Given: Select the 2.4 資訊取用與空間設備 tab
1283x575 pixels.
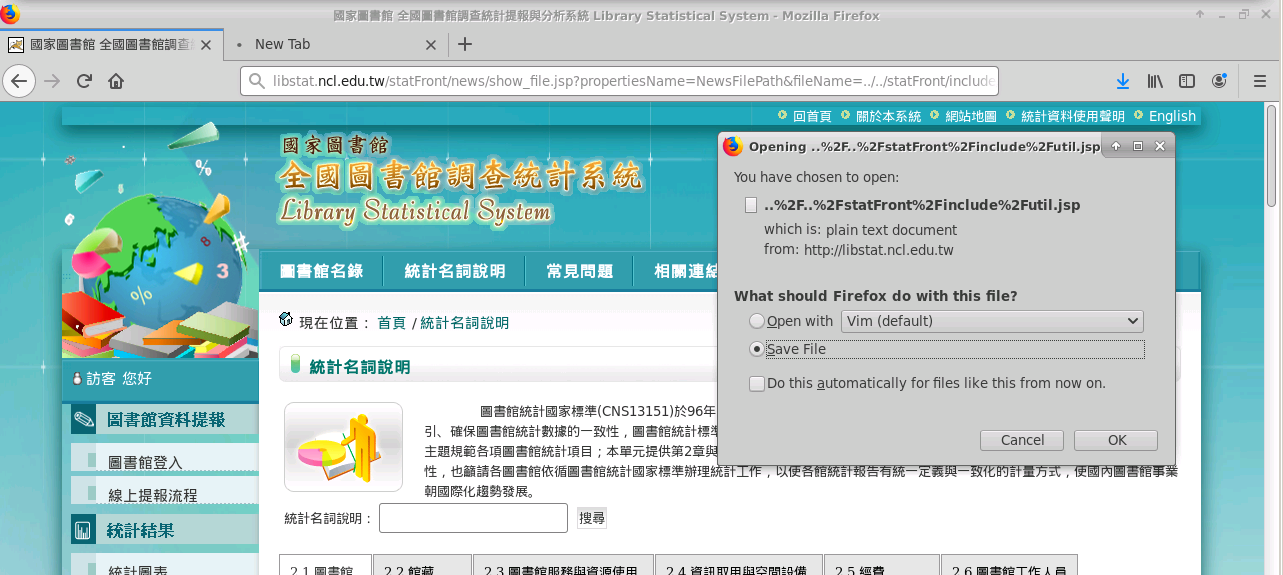Looking at the screenshot, I should tap(739, 565).
